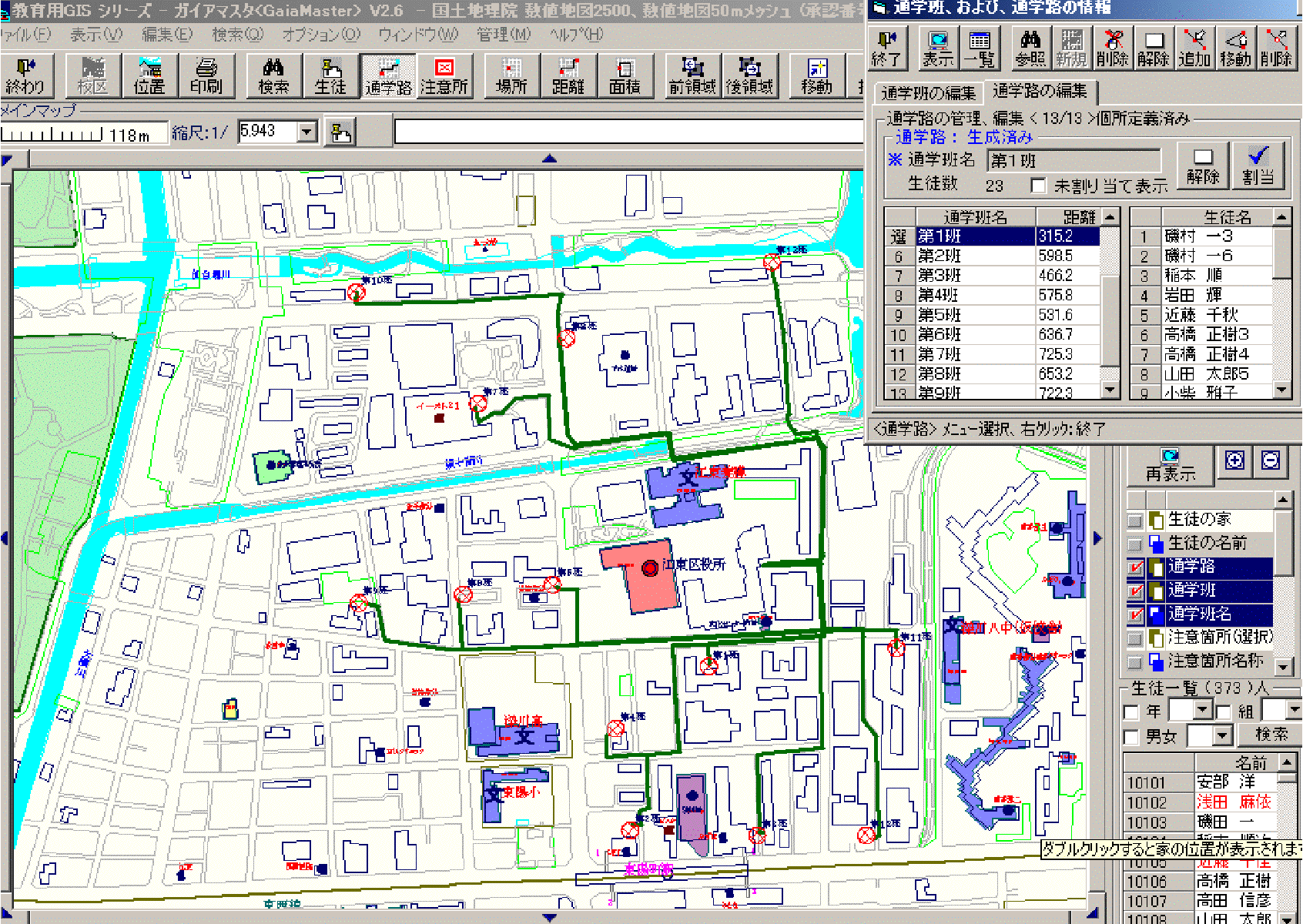Click the 終わり exit toolbar icon
The width and height of the screenshot is (1303, 924).
25,75
